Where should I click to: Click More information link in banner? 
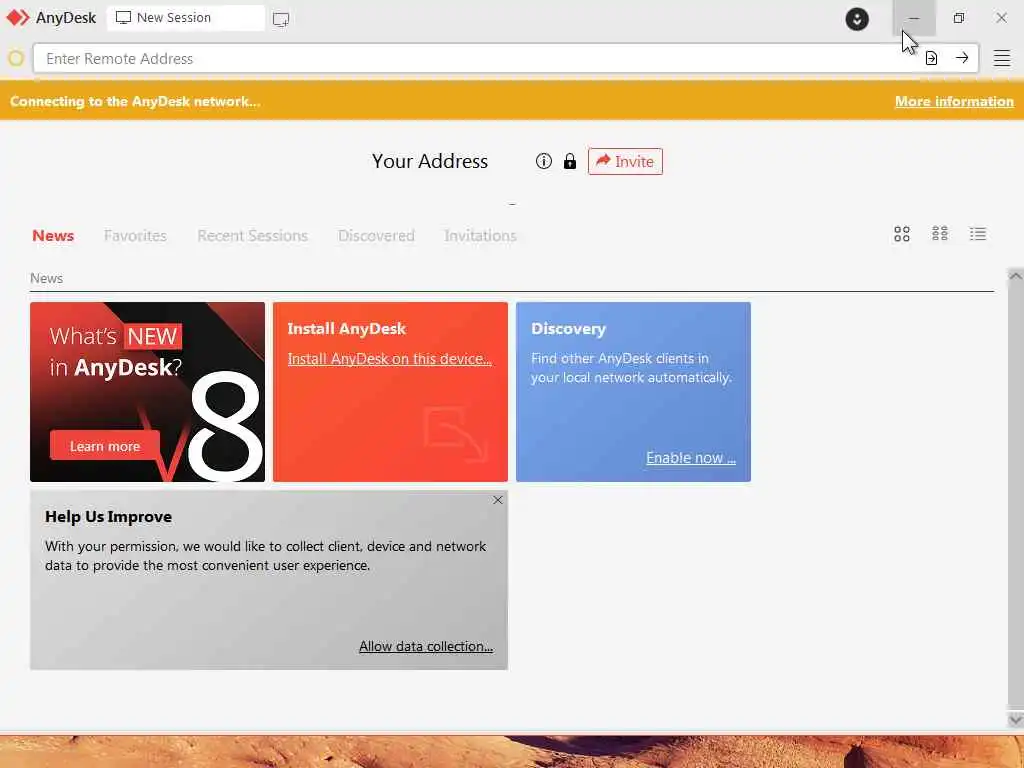[954, 101]
